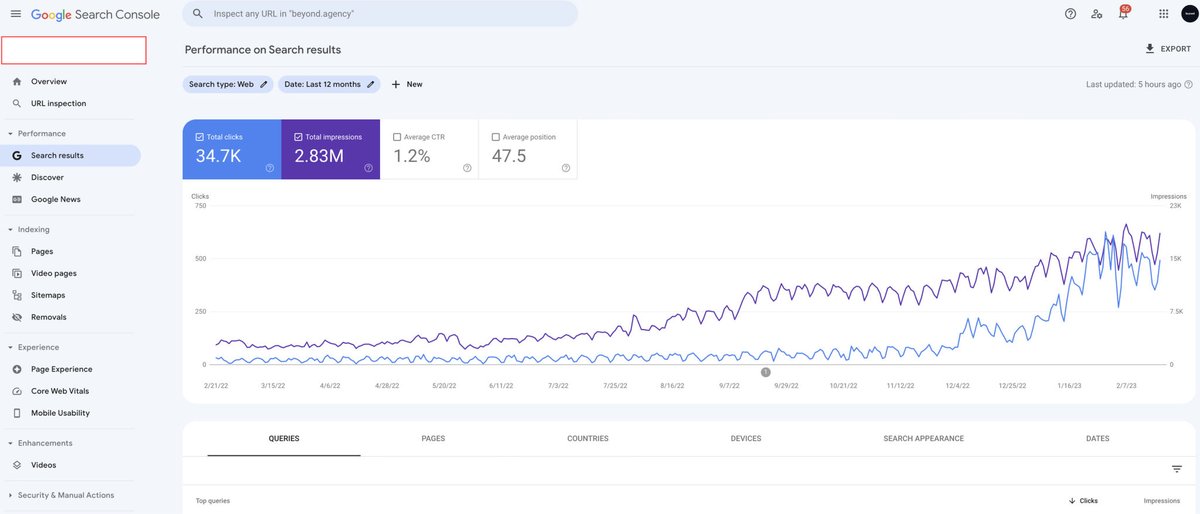Switch to the Devices tab
Screen dimensions: 1200x514
746,438
